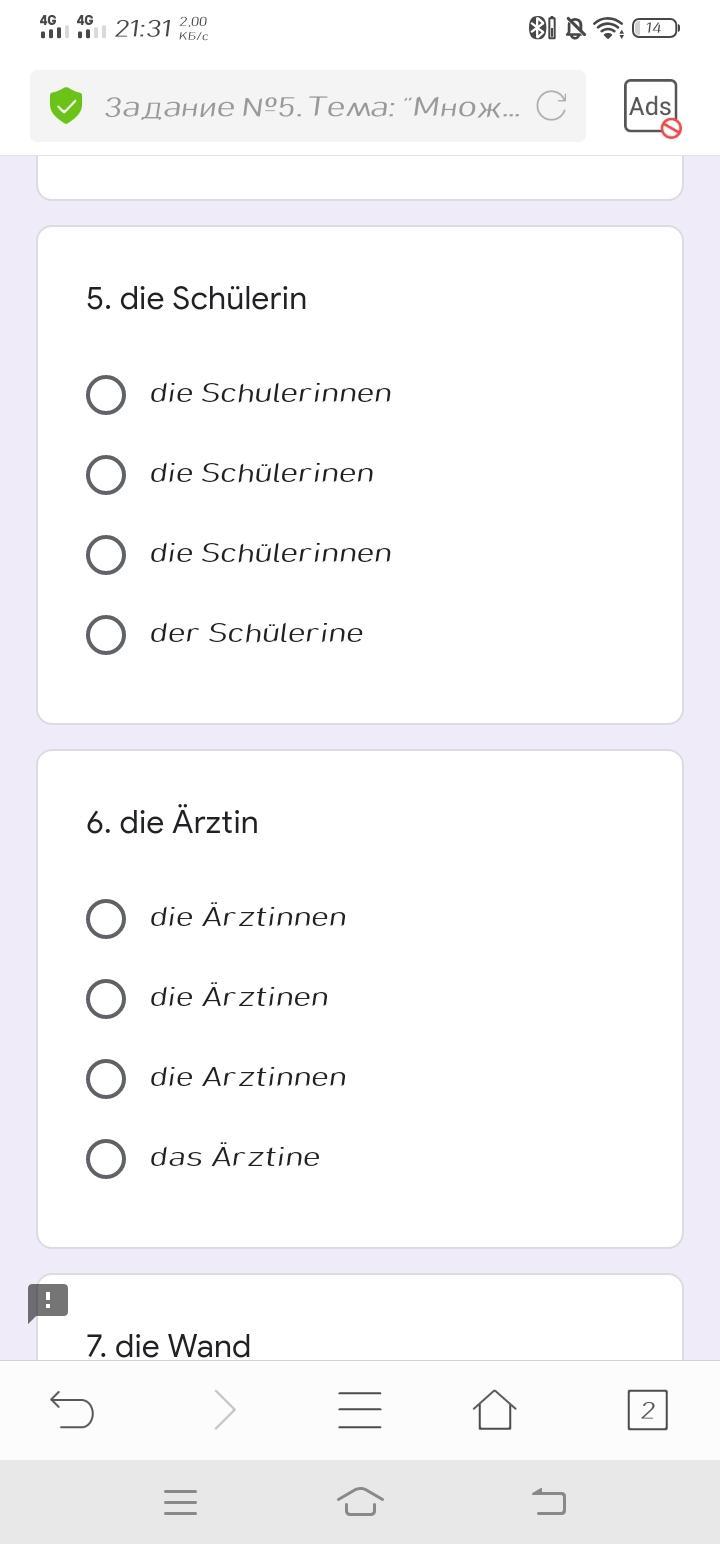Tap the browser forward arrow
Image resolution: width=720 pixels, height=1544 pixels.
[225, 1410]
